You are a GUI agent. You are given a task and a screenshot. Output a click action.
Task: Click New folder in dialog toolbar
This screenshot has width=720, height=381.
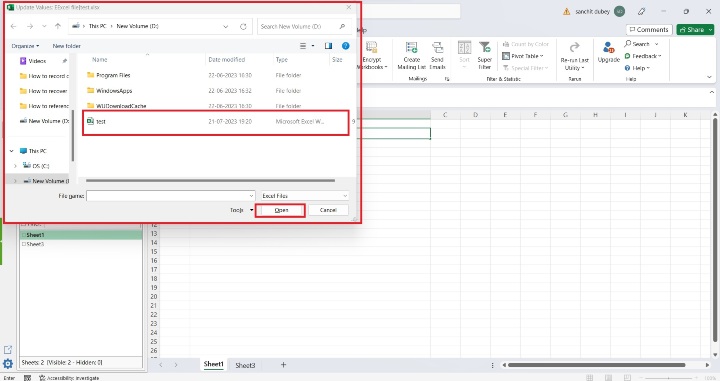pos(67,46)
